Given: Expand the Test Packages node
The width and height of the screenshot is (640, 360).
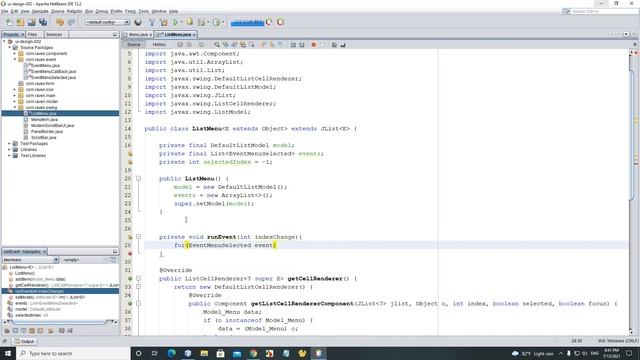Looking at the screenshot, I should (x=9, y=143).
